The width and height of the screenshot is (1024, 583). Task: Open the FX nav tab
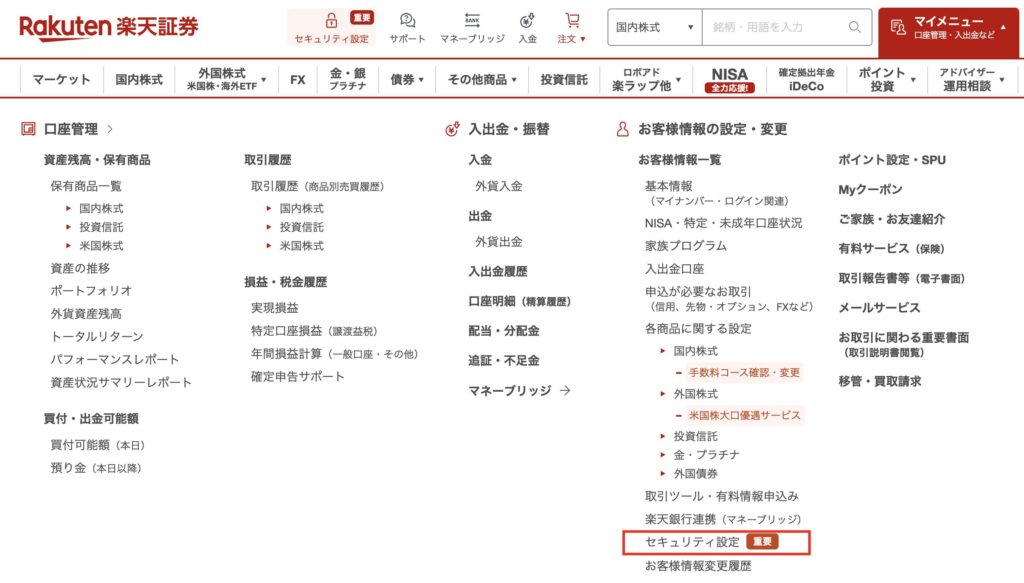coord(297,80)
